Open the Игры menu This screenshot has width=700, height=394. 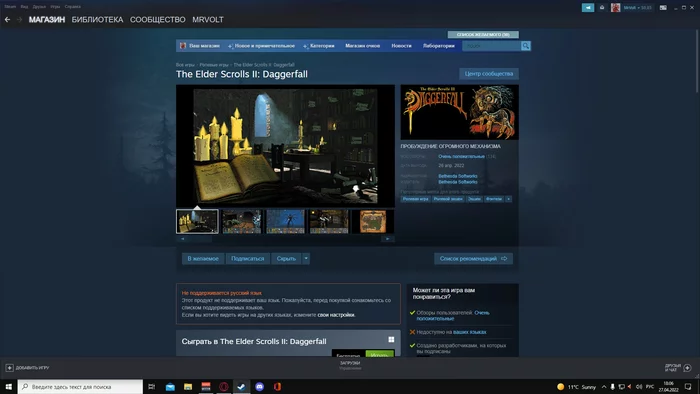(x=55, y=7)
